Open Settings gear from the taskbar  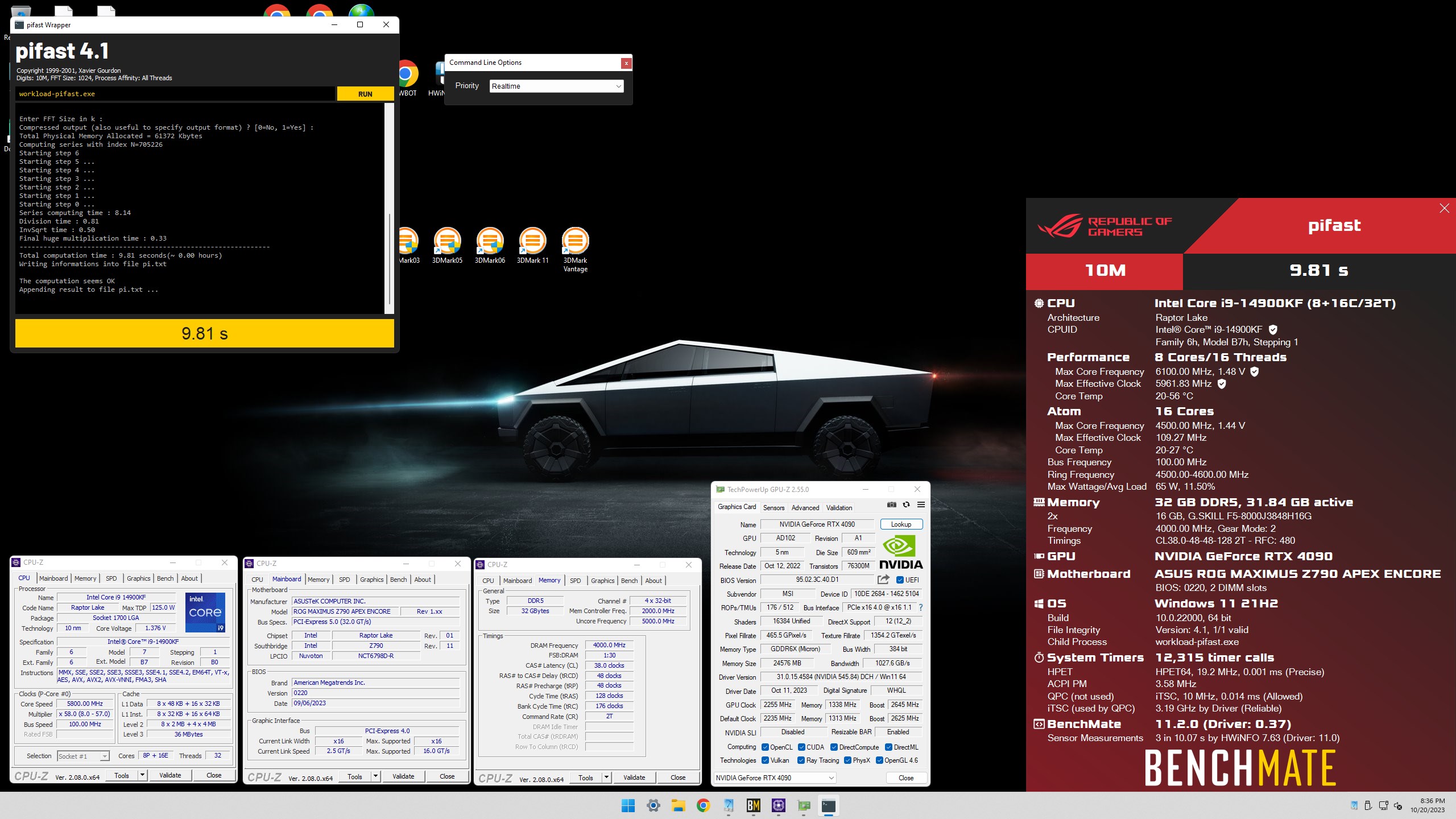click(653, 805)
